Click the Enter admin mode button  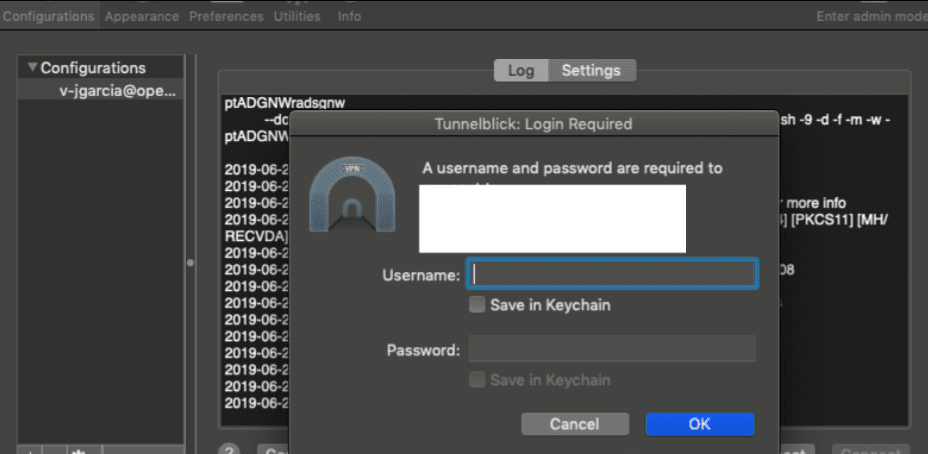(x=872, y=17)
